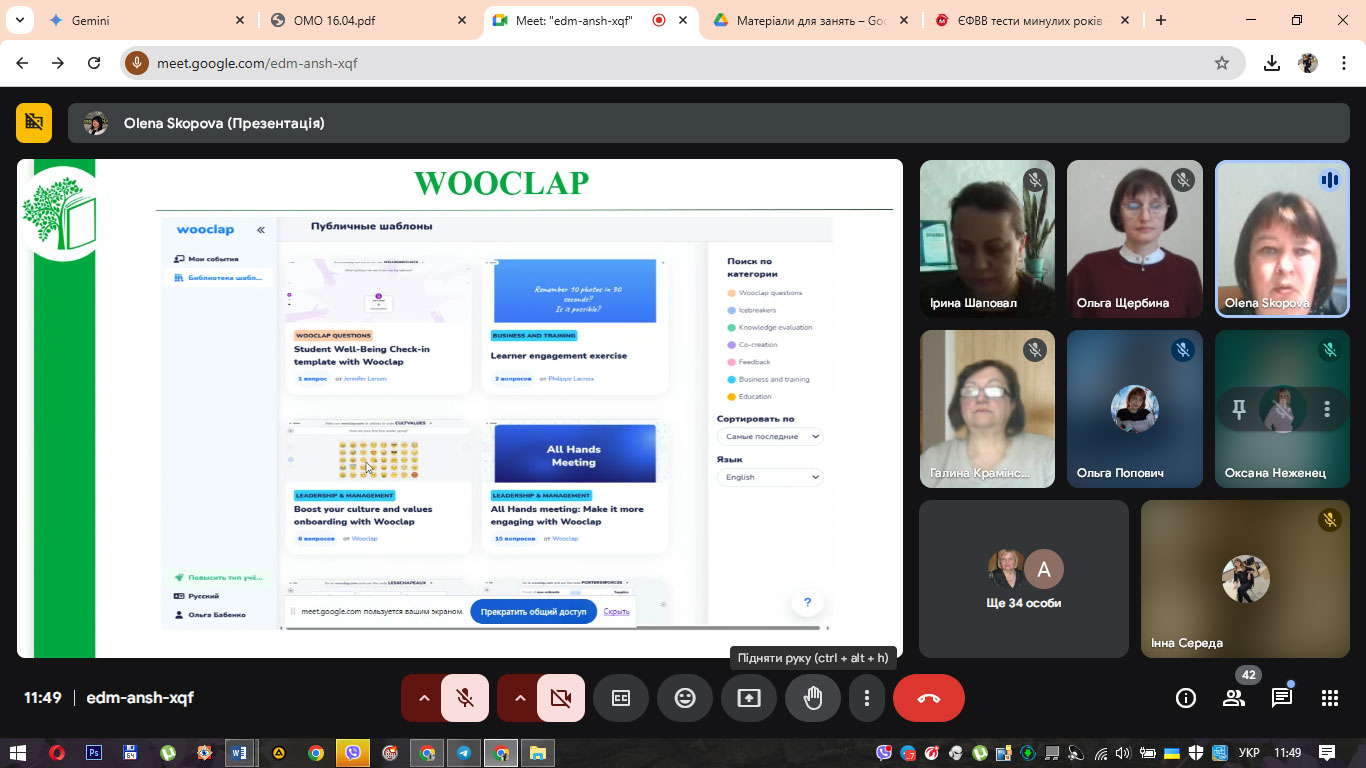Open Windows notification center

coord(1327,753)
